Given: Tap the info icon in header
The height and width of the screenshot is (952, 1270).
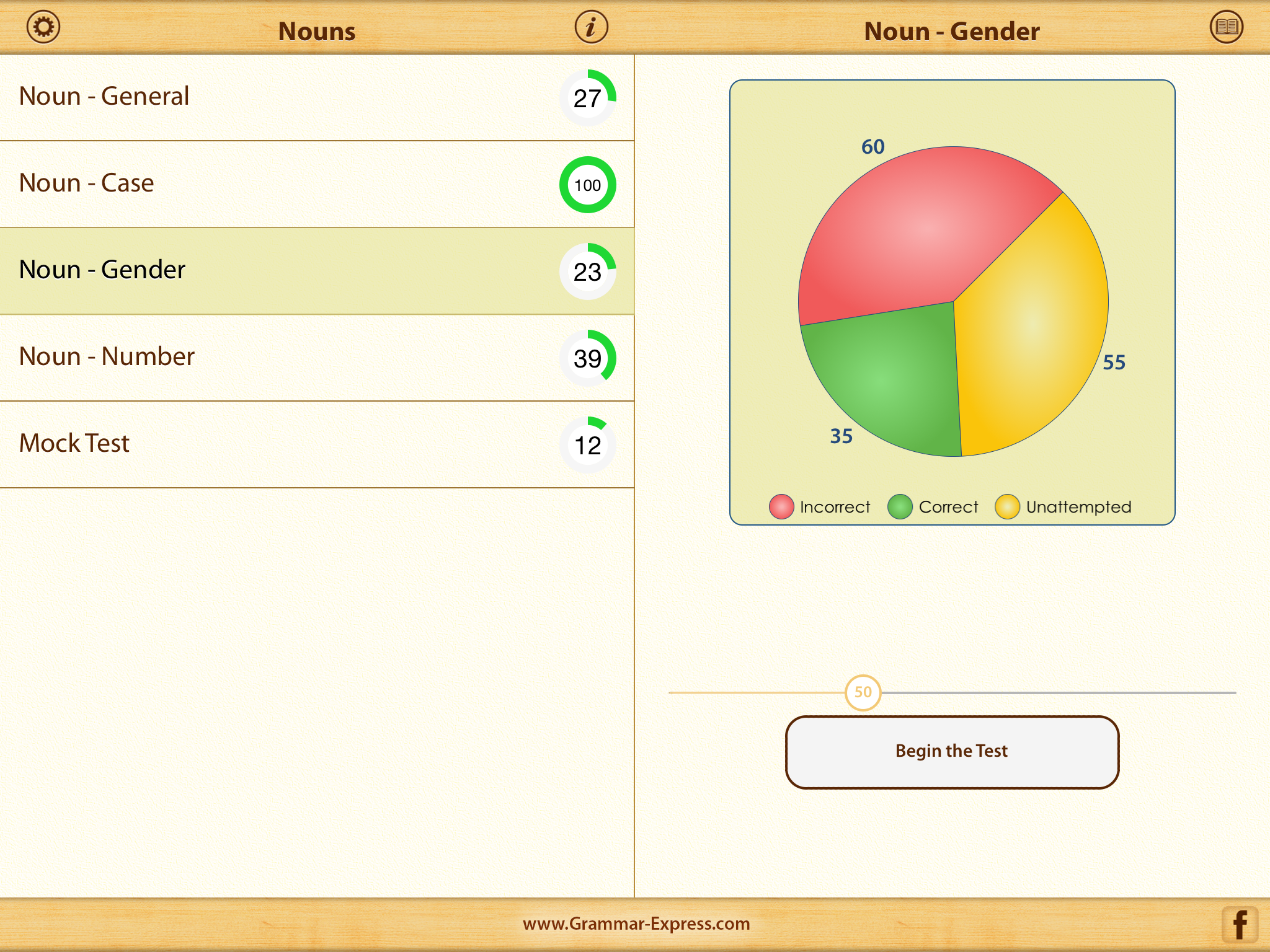Looking at the screenshot, I should click(x=590, y=27).
